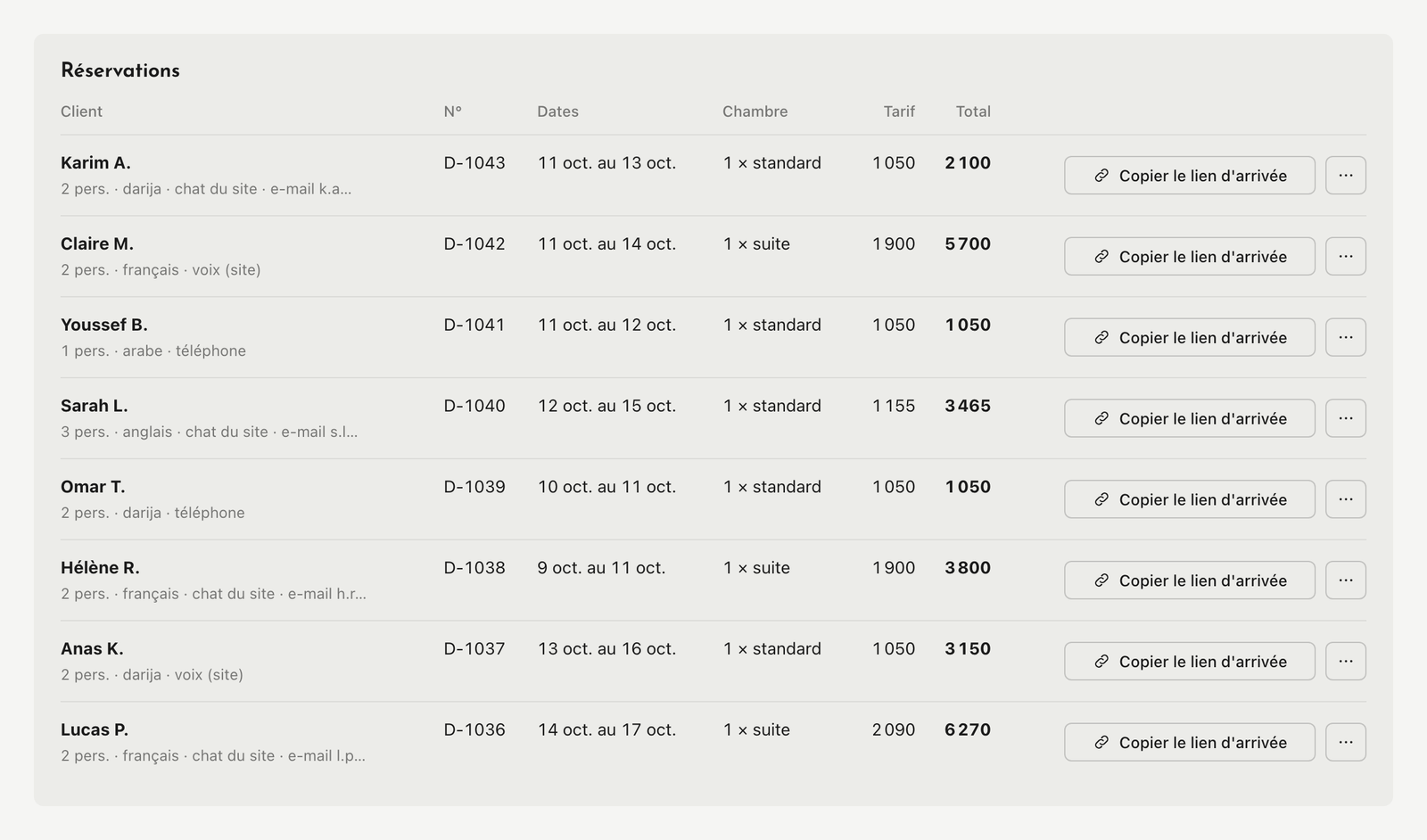Open more options for Omar T. reservation
Screen dimensions: 1427x840
coord(1346,499)
